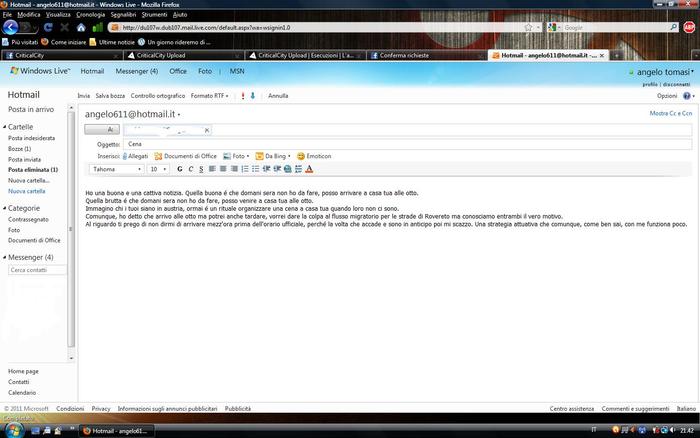Open the Strumenti menu

(x=154, y=15)
